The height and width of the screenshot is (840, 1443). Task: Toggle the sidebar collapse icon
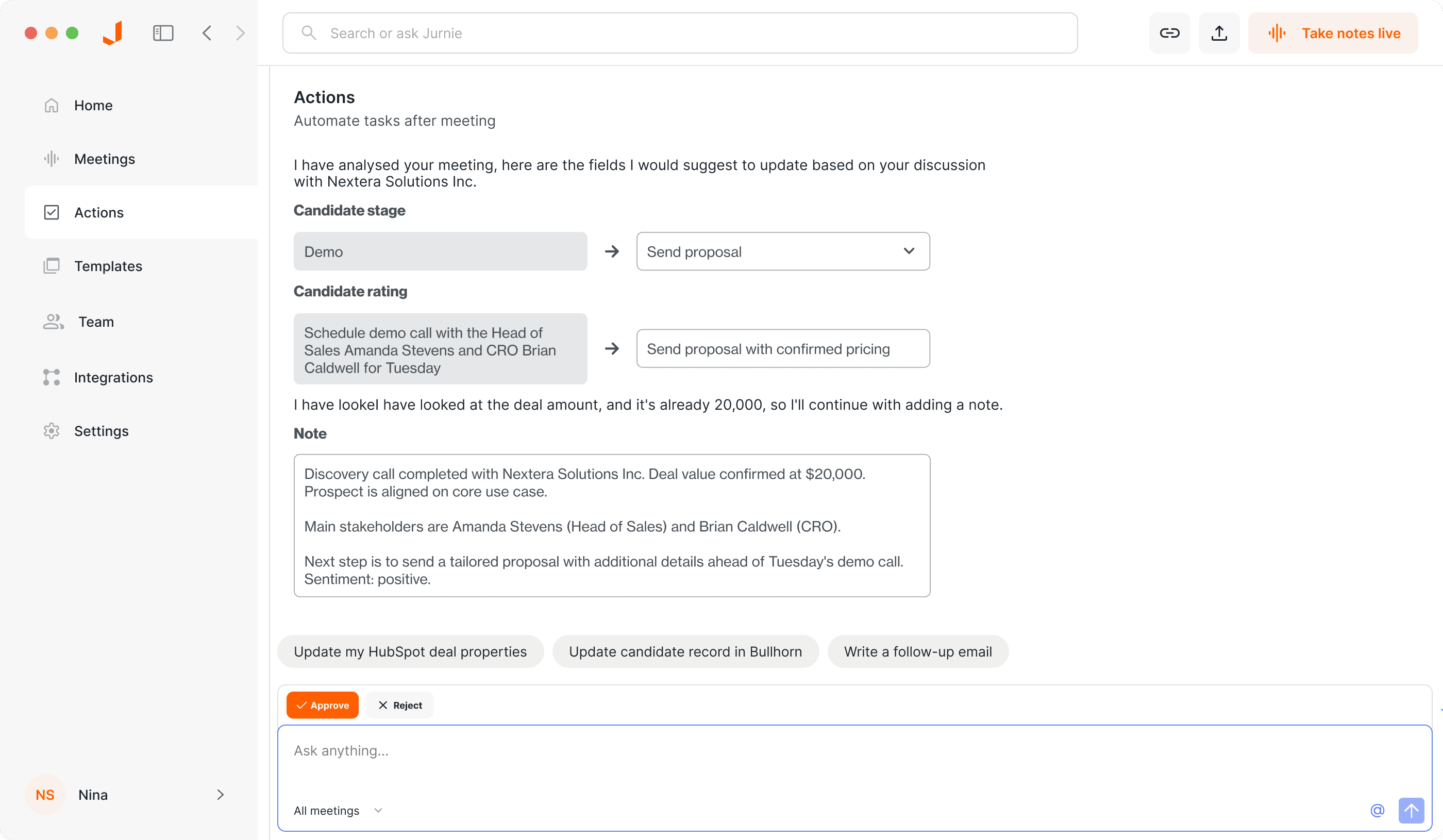coord(163,32)
